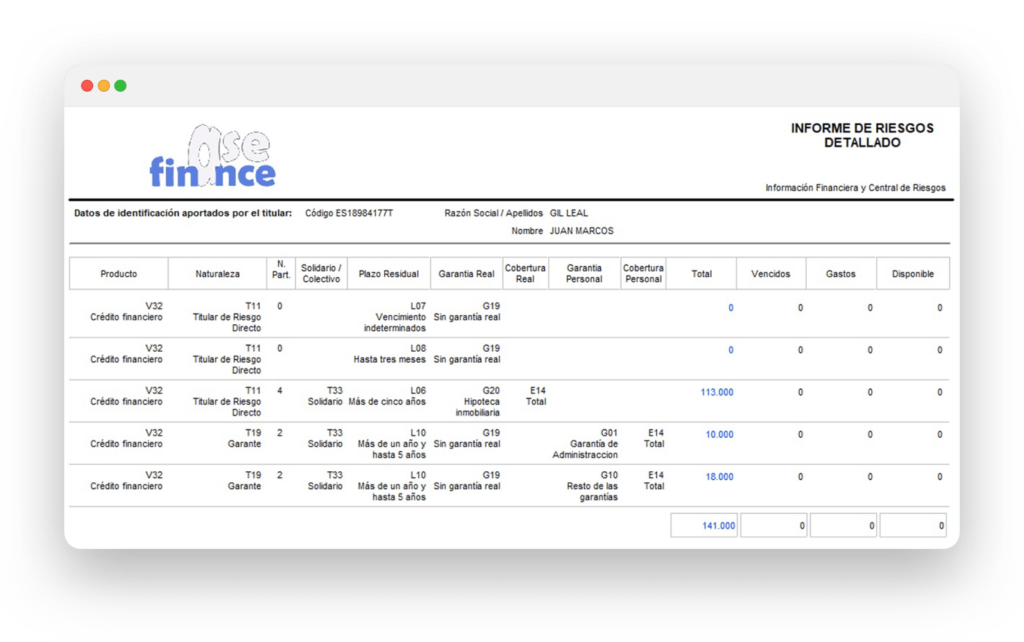This screenshot has width=1024, height=642.
Task: Click the Informe de Riesgos Detallado title
Action: (x=861, y=136)
